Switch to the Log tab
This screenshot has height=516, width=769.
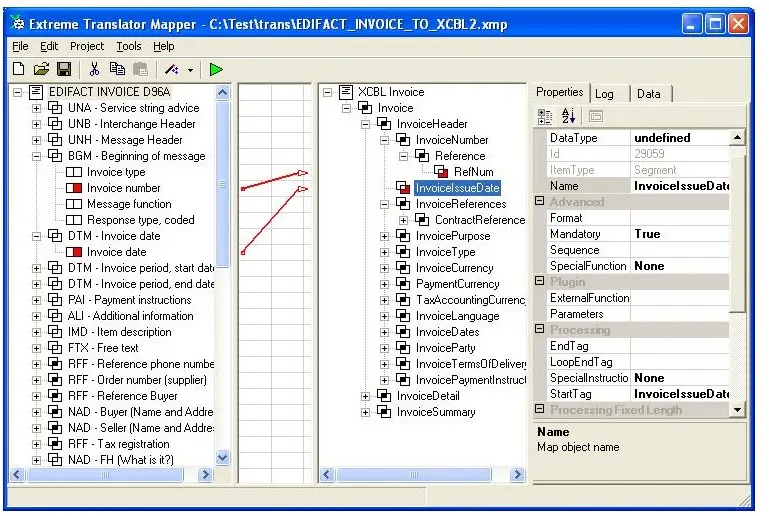(605, 94)
